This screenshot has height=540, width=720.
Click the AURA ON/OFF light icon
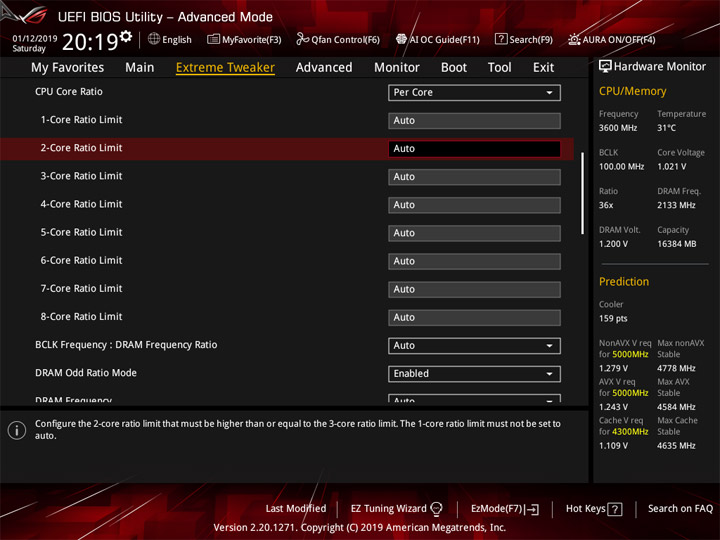[x=574, y=39]
